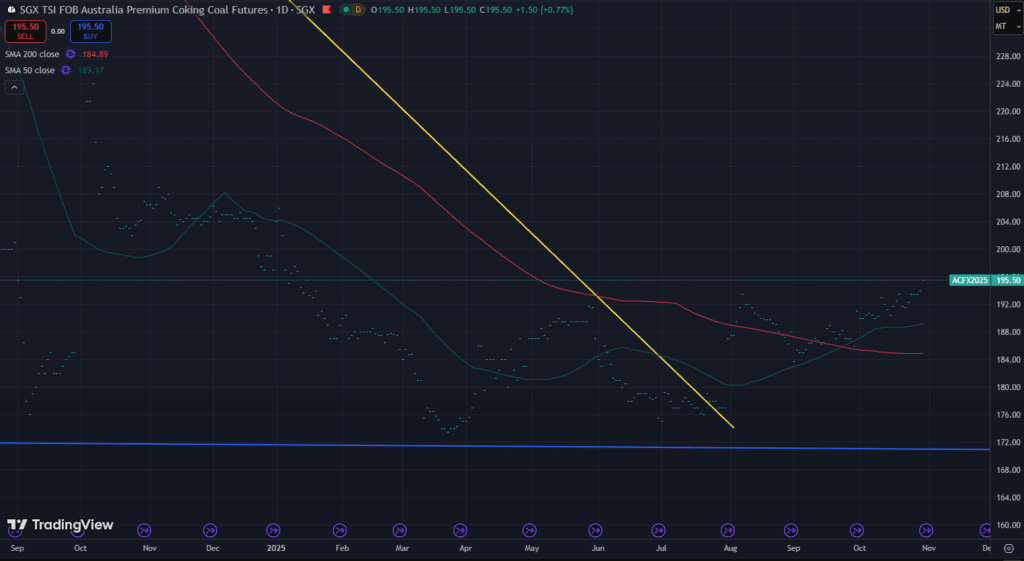Click the contract rollover marker above Nov 2024

[x=143, y=530]
